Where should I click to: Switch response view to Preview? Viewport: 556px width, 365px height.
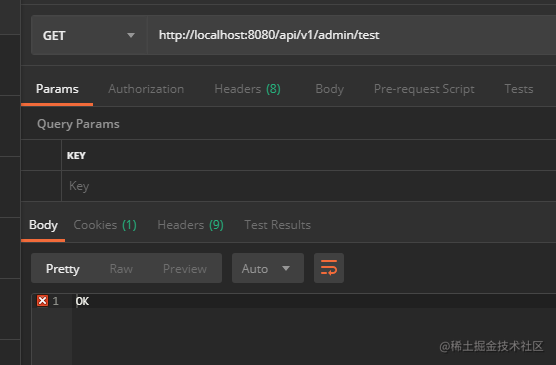(185, 269)
